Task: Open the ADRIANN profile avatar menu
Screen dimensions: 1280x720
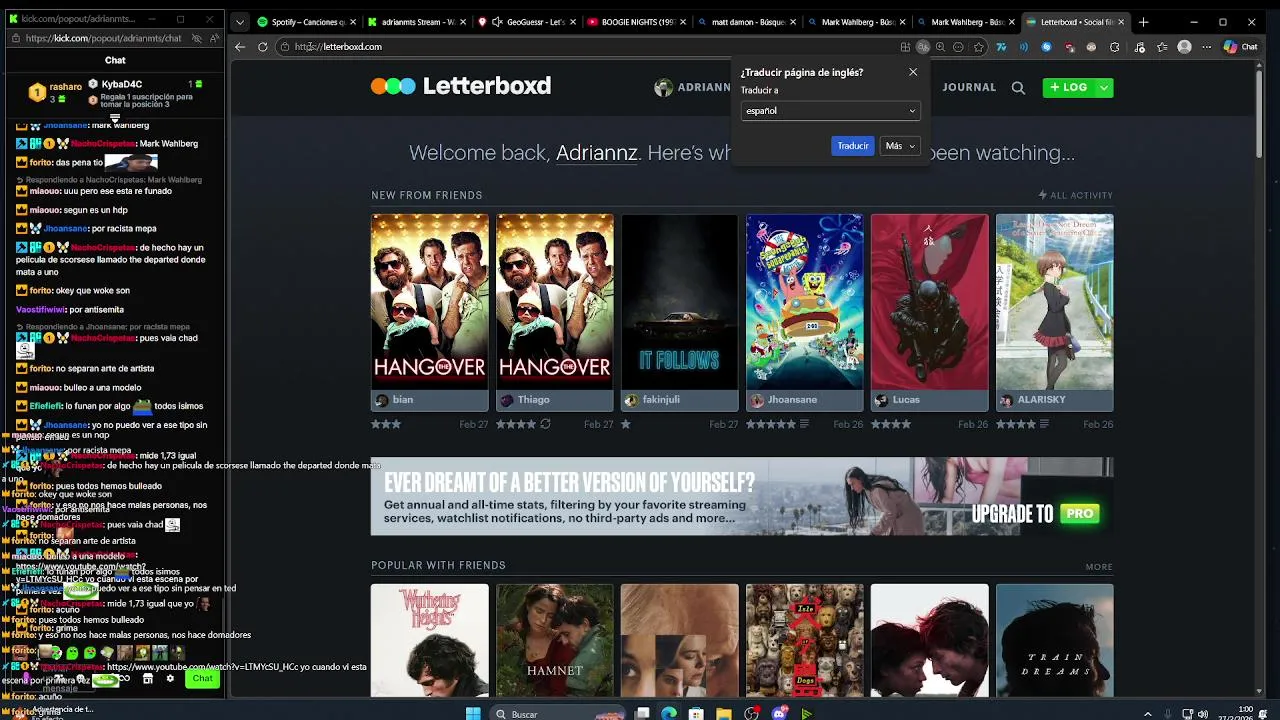Action: click(x=663, y=88)
